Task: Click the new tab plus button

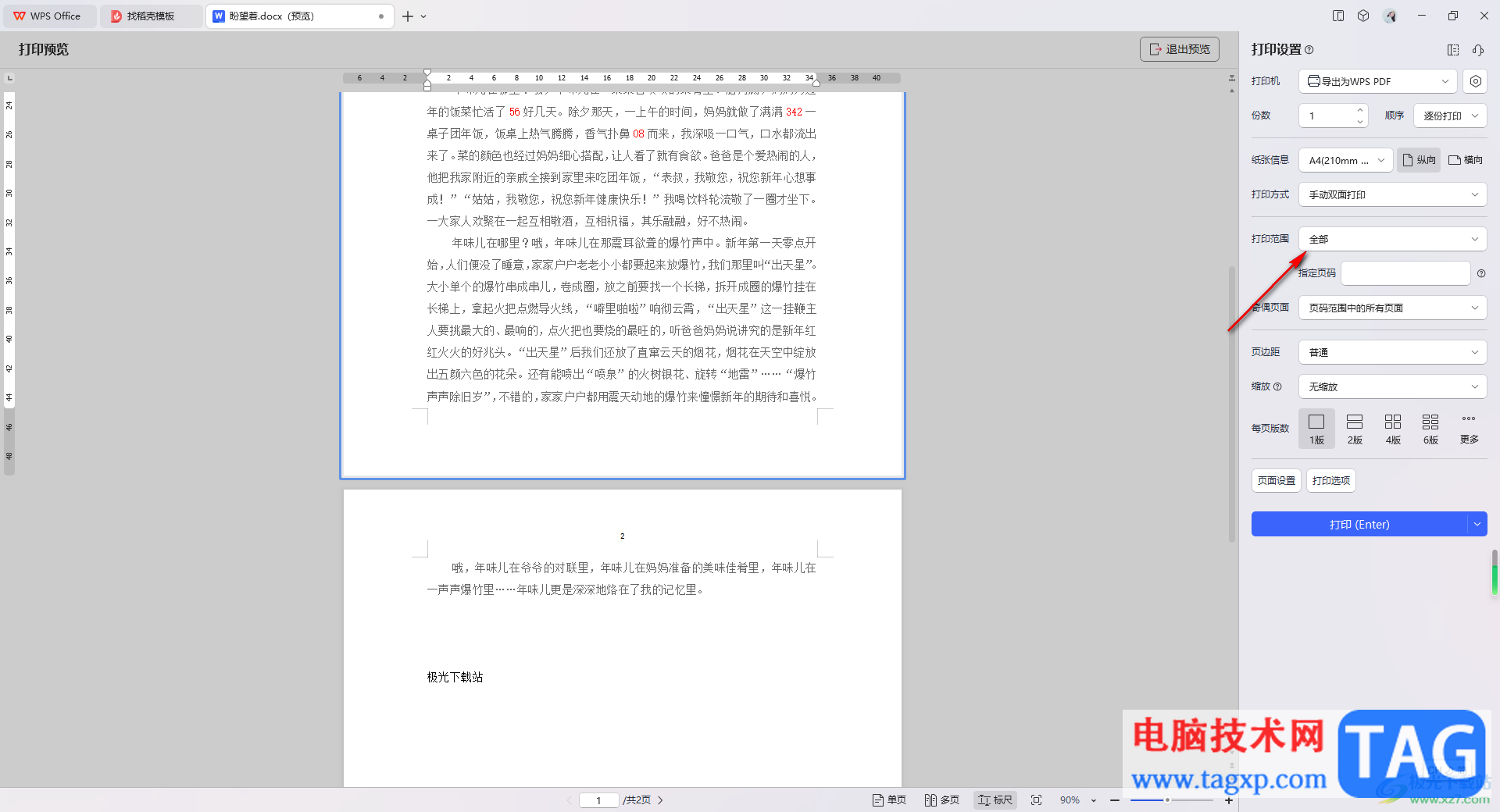Action: click(x=408, y=16)
